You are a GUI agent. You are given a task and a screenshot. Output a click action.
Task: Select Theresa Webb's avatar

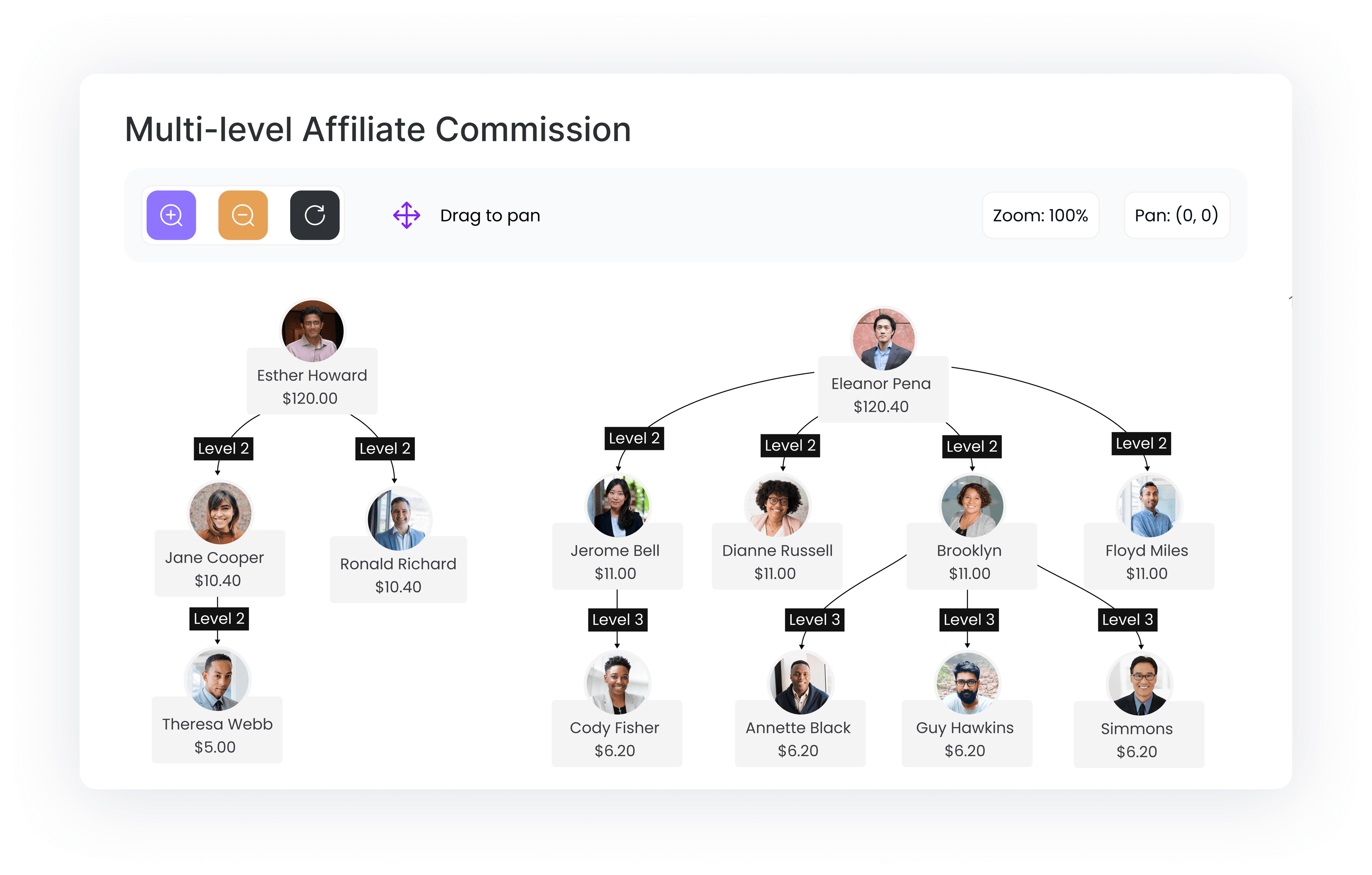(218, 679)
